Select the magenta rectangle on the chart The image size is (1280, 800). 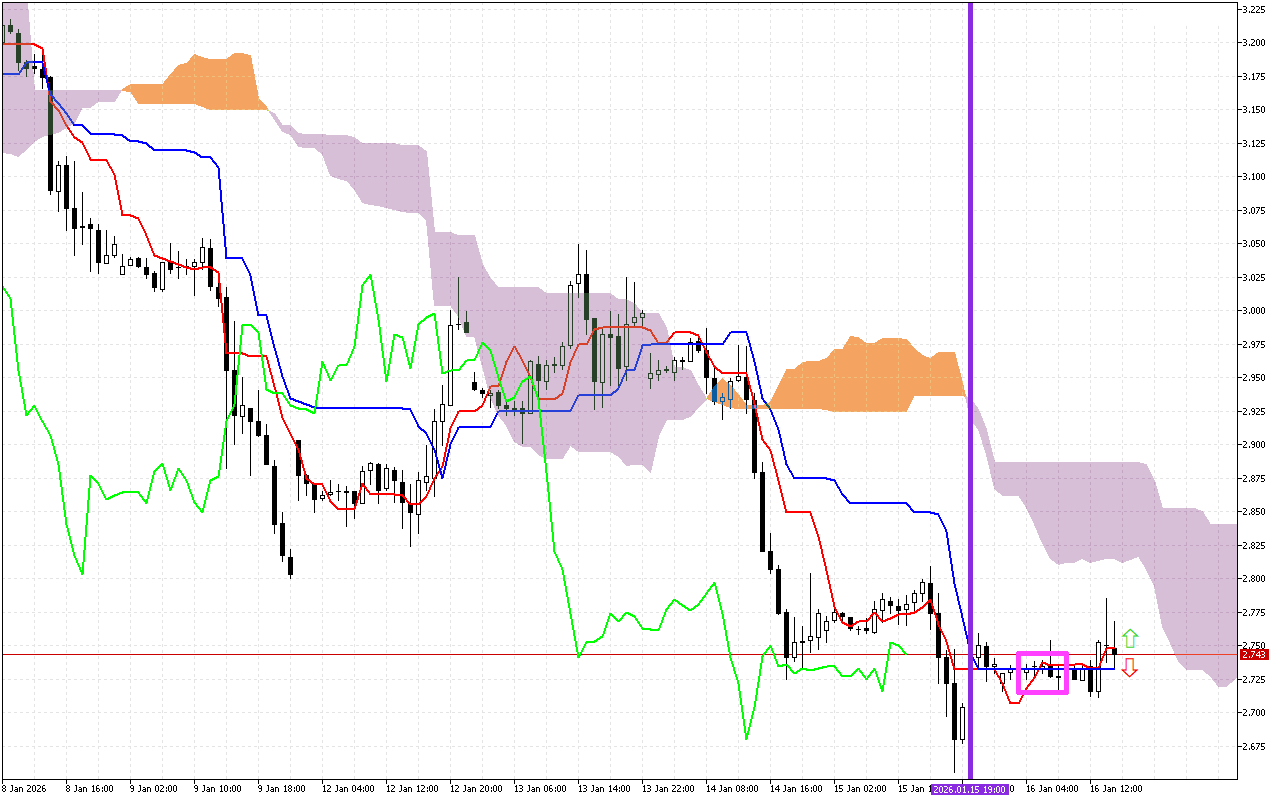click(x=1042, y=654)
